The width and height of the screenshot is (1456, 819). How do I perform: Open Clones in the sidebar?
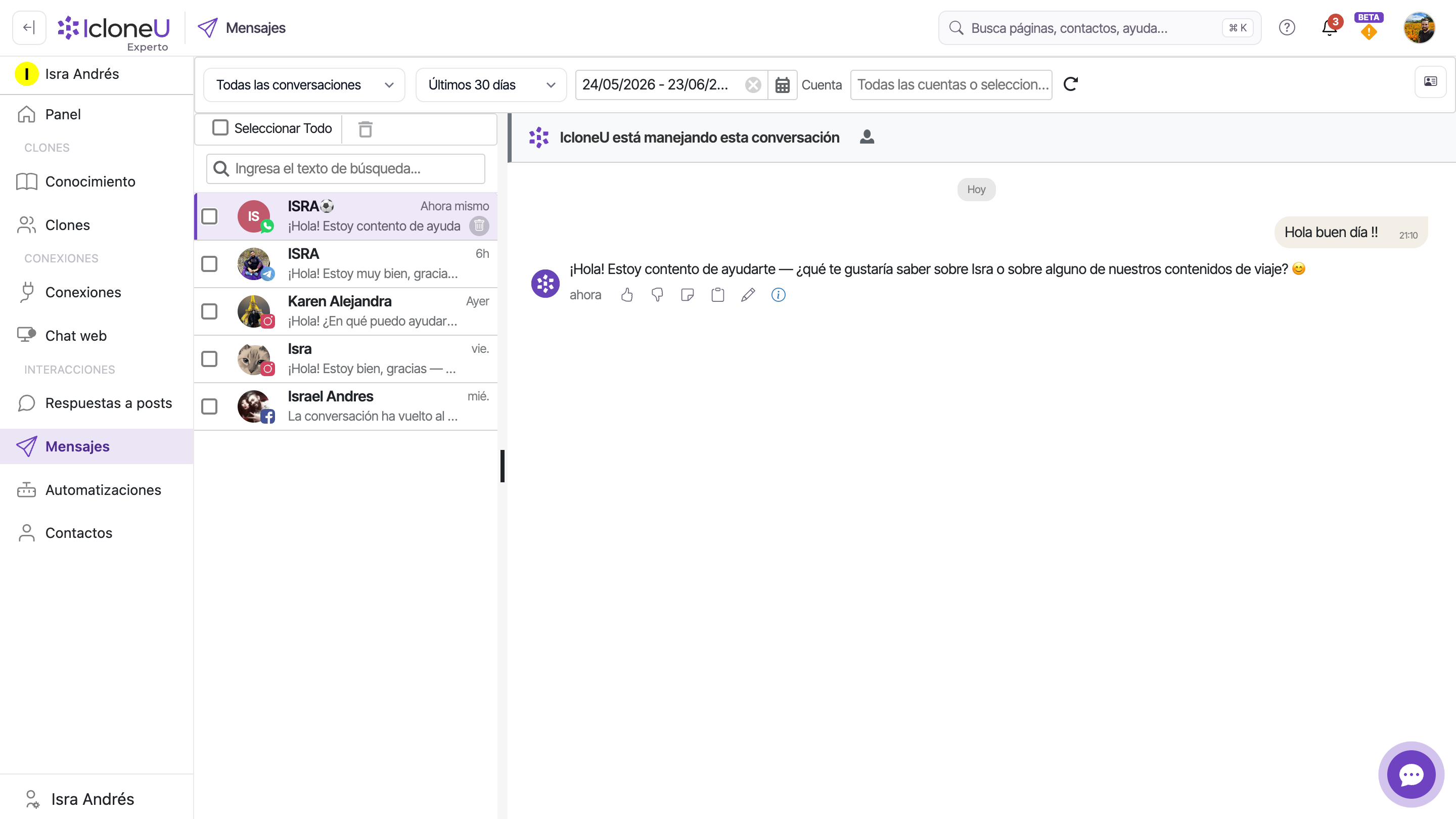pos(97,225)
